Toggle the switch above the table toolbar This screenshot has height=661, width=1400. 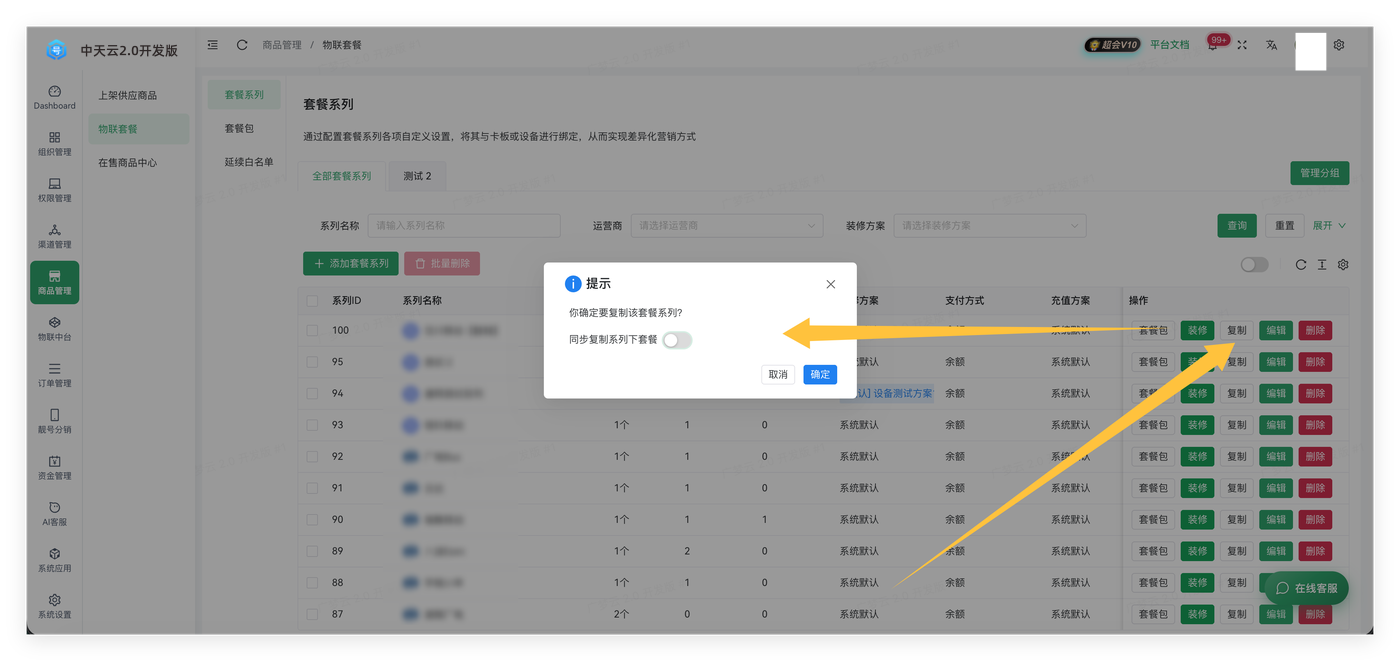click(x=1254, y=265)
